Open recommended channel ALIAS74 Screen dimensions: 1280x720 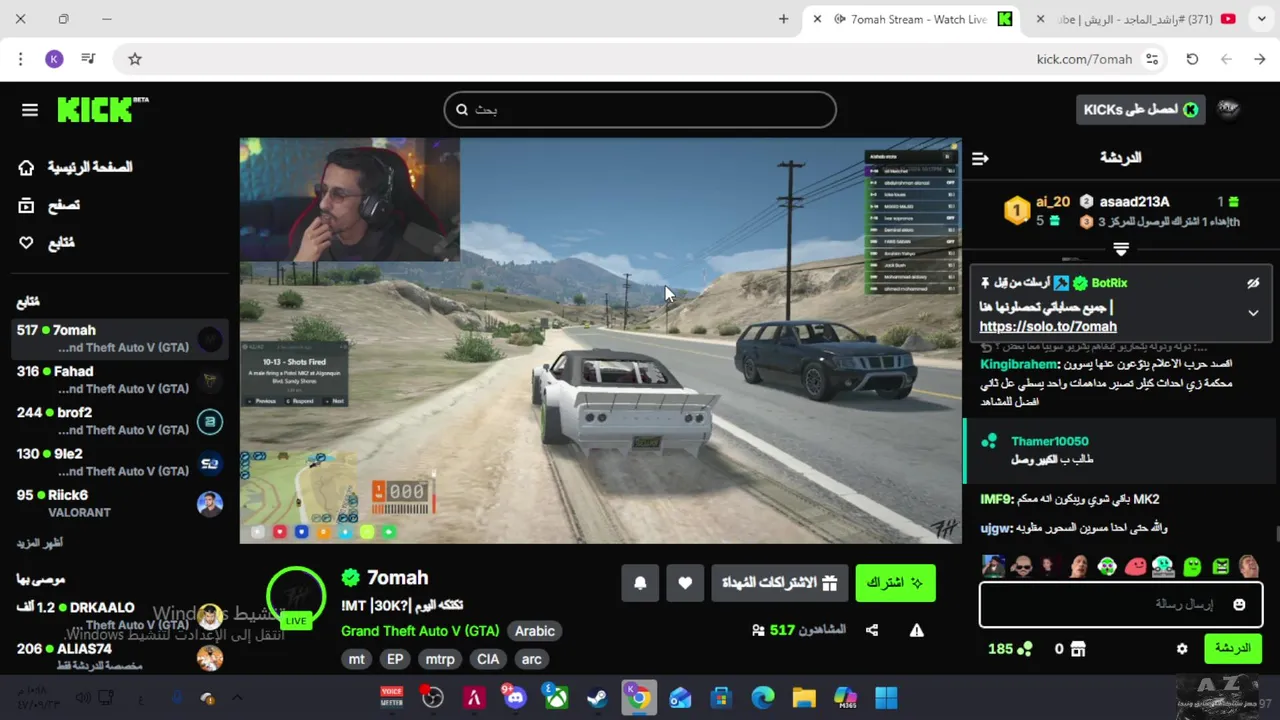(x=120, y=657)
